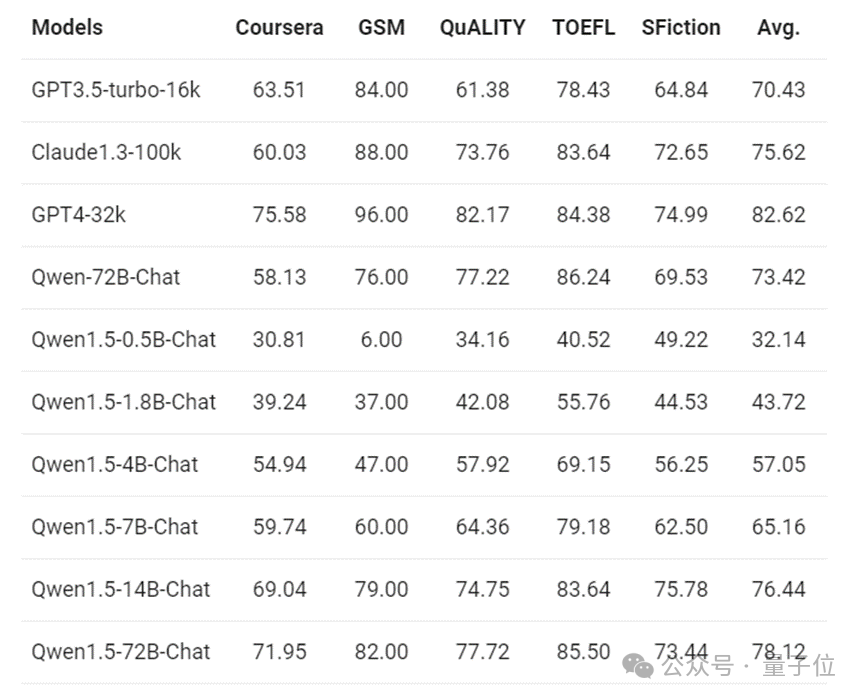Select the Qwen1.5-14B-Chat model name
Viewport: 863px width, 700px height.
click(121, 589)
